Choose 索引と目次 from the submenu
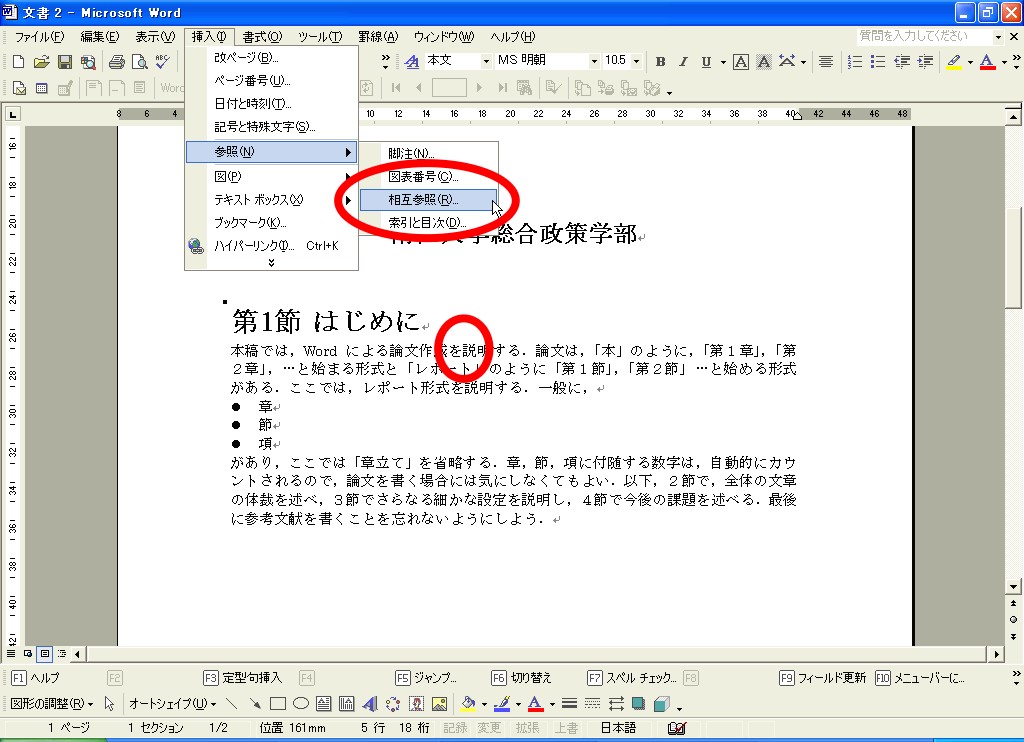This screenshot has height=742, width=1024. (x=428, y=223)
